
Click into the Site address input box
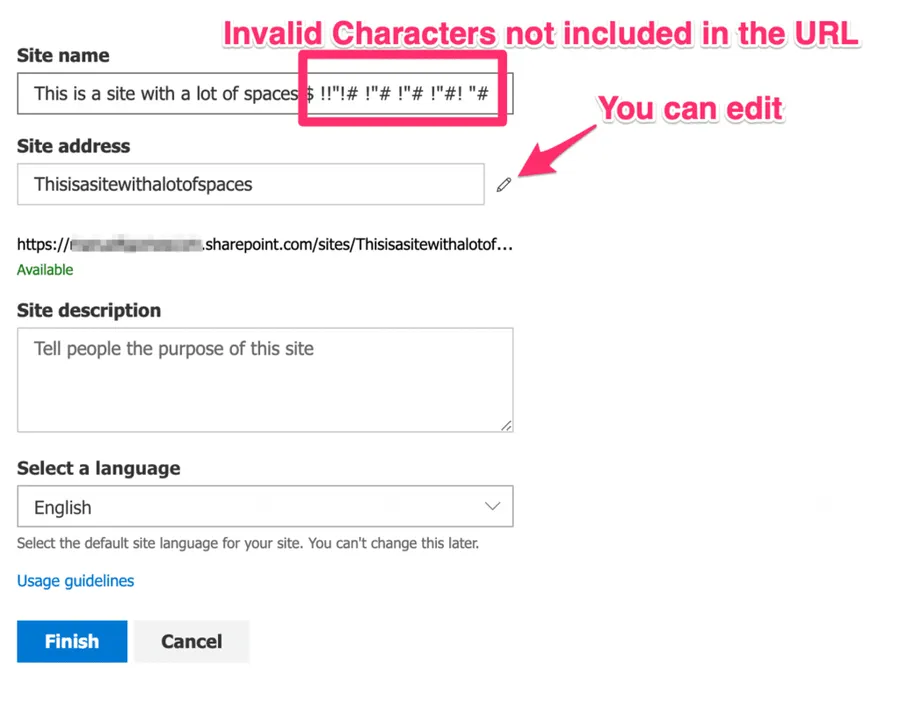(x=250, y=184)
